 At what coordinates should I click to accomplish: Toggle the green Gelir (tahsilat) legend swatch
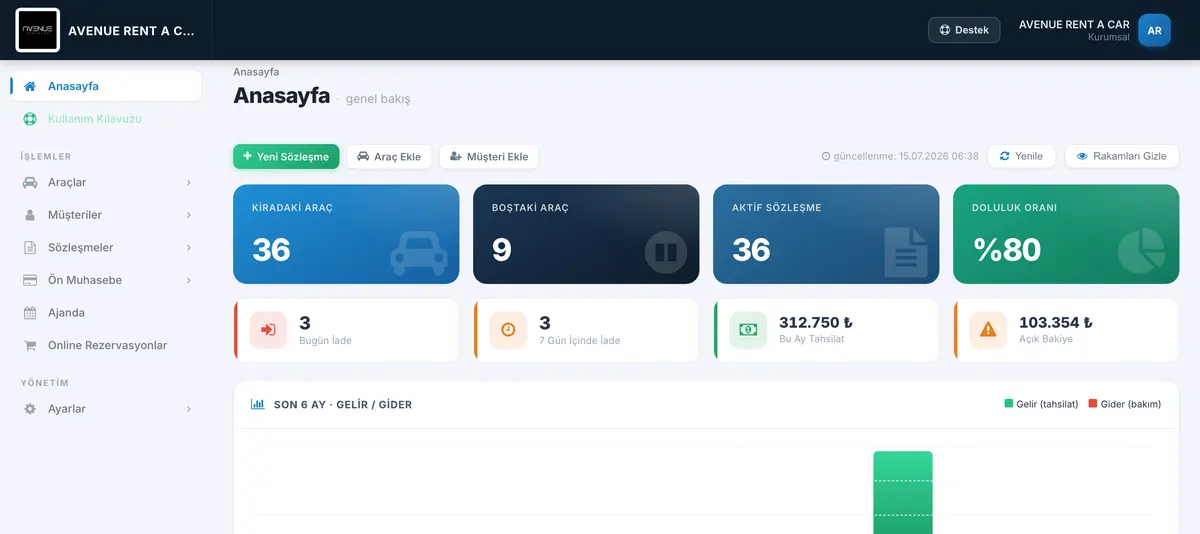(1009, 404)
